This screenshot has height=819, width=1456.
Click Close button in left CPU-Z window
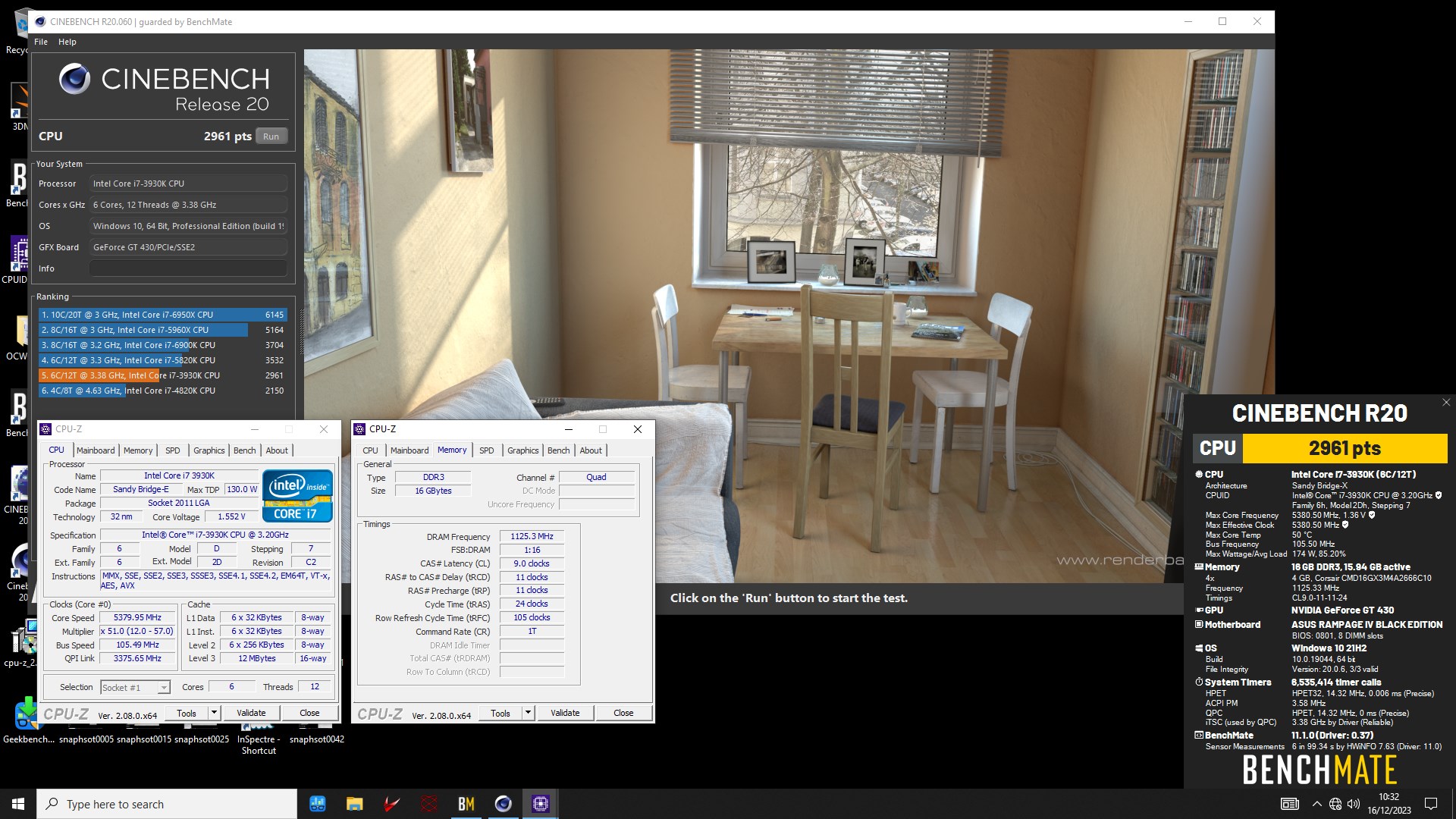tap(309, 713)
